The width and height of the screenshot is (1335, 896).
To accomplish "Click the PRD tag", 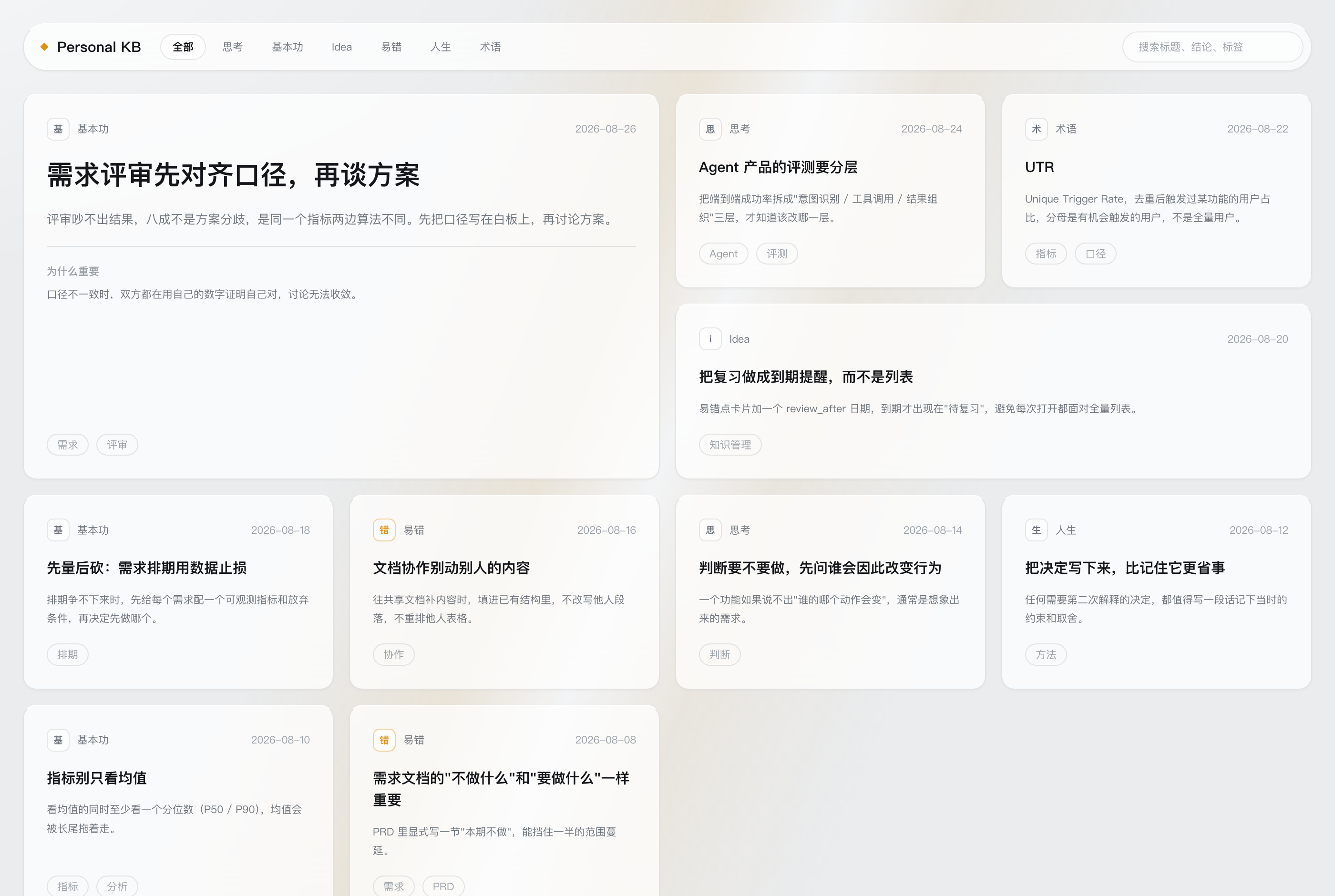I will pos(443,886).
